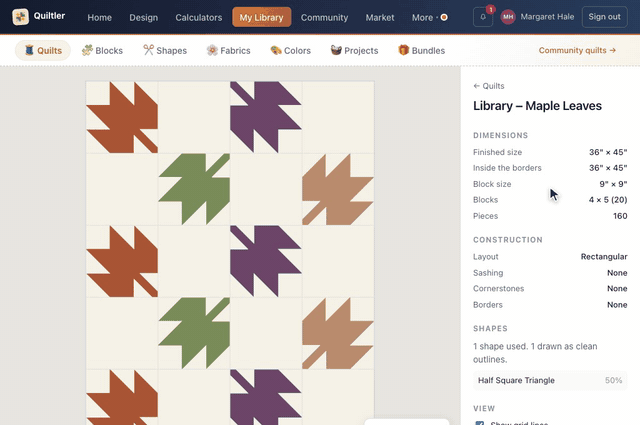Select the orange maple leaf block in third row
The height and width of the screenshot is (425, 640).
(x=122, y=261)
